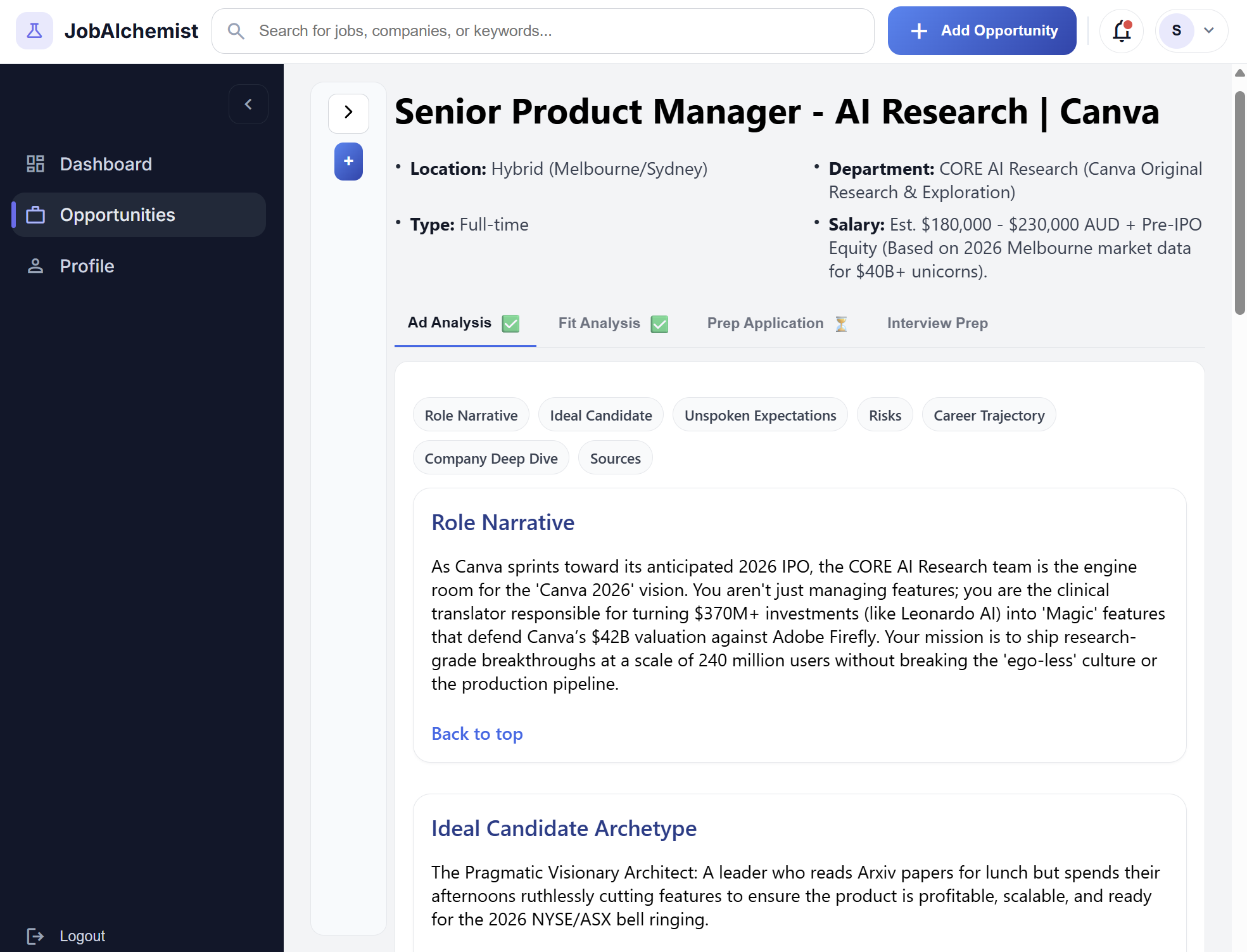The height and width of the screenshot is (952, 1247).
Task: Follow the Back to top link
Action: (x=477, y=733)
